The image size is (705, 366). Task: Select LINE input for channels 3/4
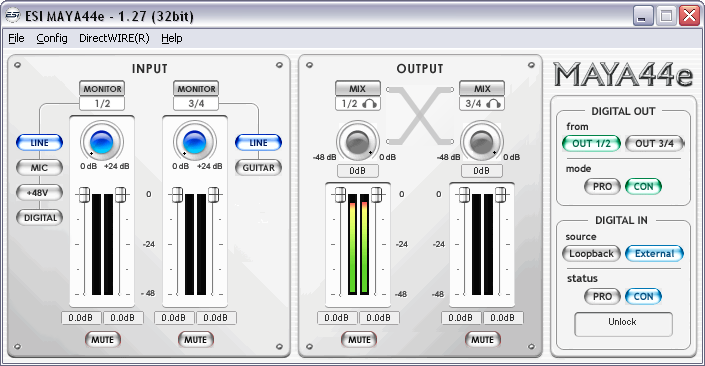258,143
